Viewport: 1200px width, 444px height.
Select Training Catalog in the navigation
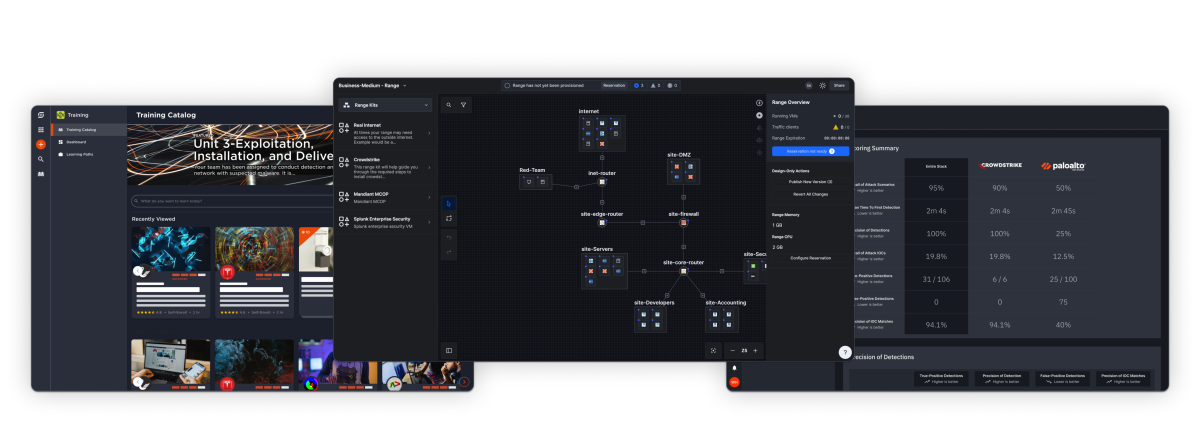click(90, 130)
